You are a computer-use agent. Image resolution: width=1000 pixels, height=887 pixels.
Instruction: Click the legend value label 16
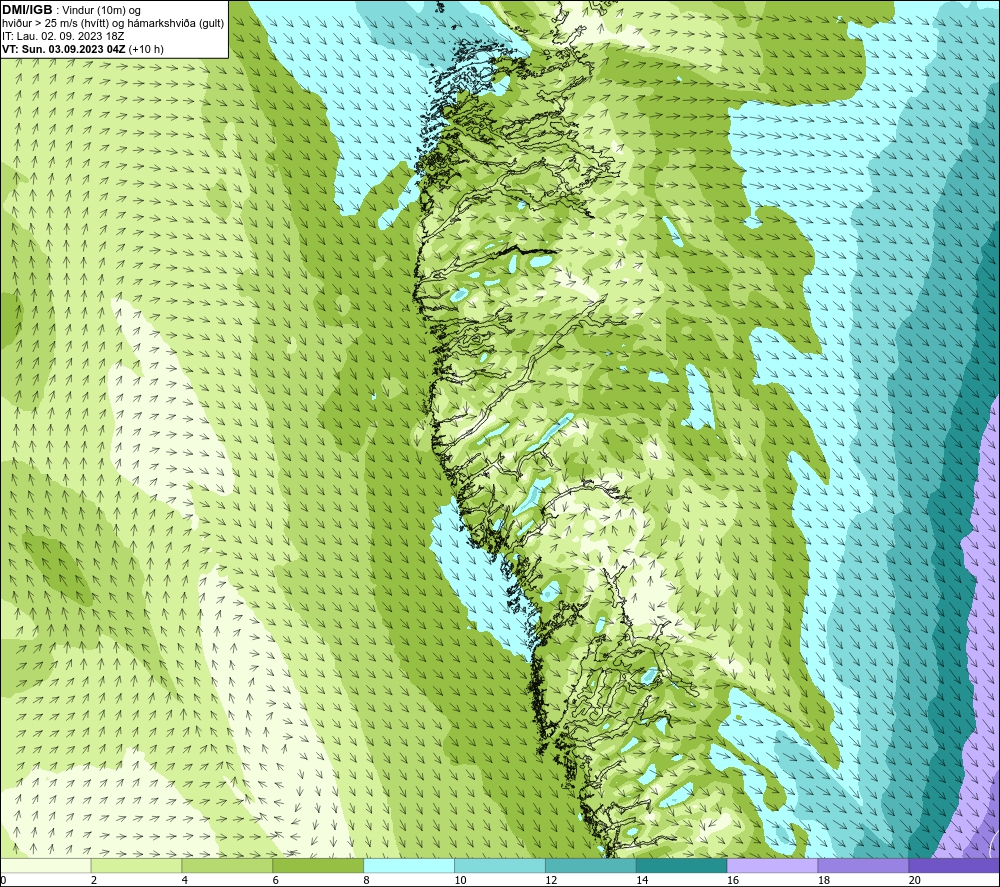tap(733, 881)
